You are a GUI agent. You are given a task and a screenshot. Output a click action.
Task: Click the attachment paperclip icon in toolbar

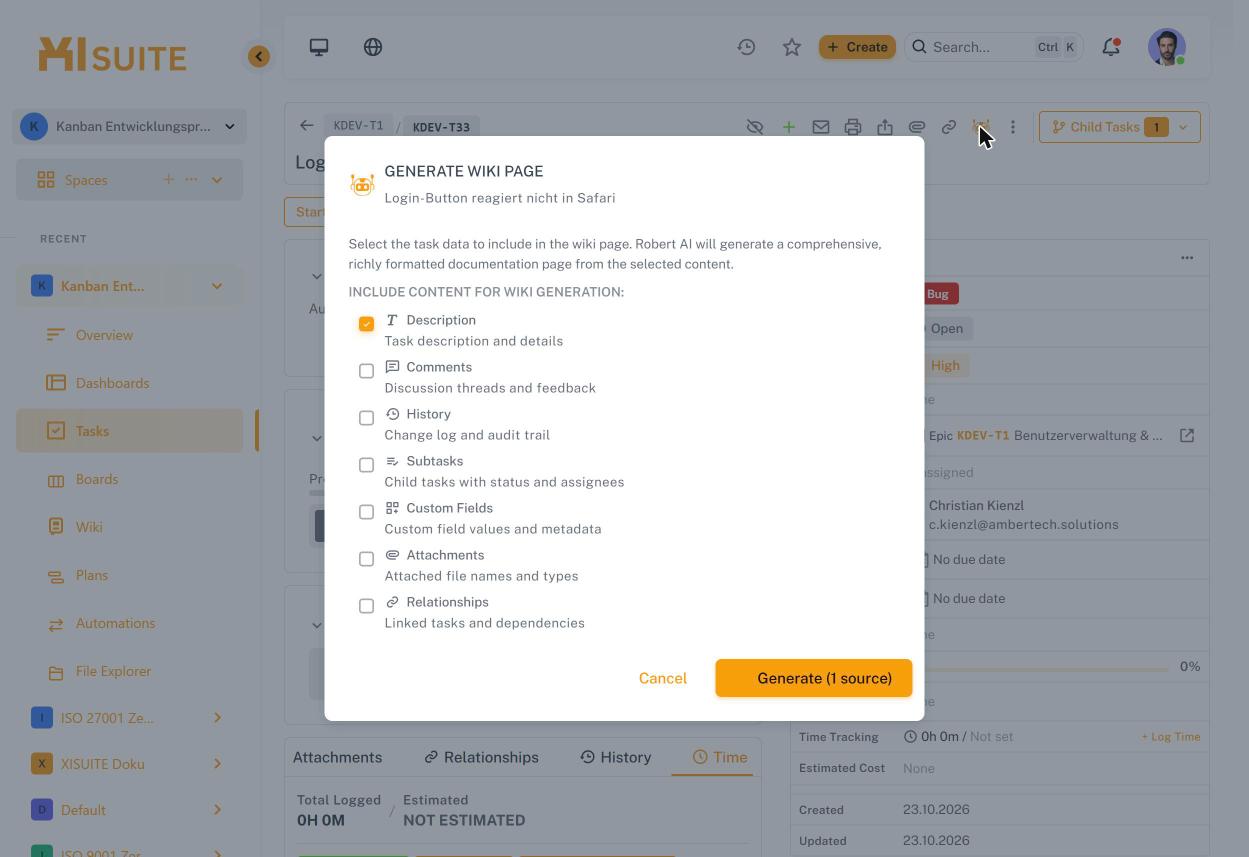click(x=917, y=127)
